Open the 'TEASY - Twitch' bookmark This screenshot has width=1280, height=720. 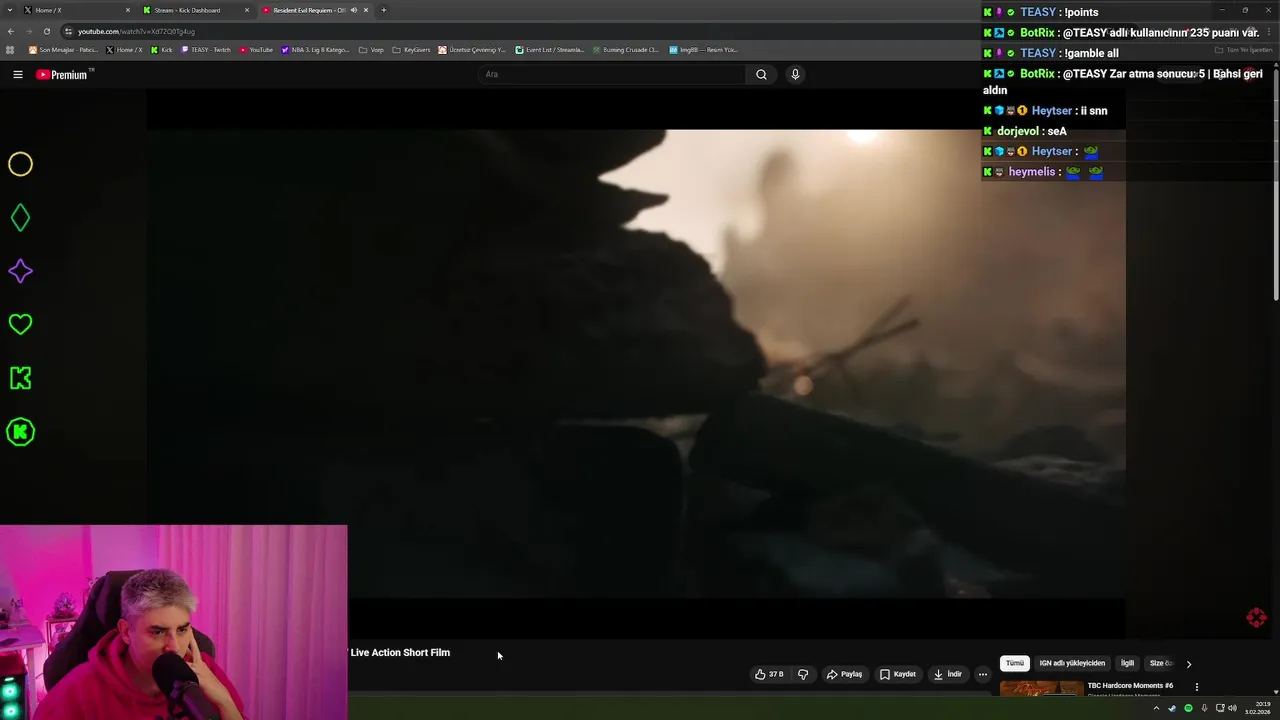click(206, 50)
